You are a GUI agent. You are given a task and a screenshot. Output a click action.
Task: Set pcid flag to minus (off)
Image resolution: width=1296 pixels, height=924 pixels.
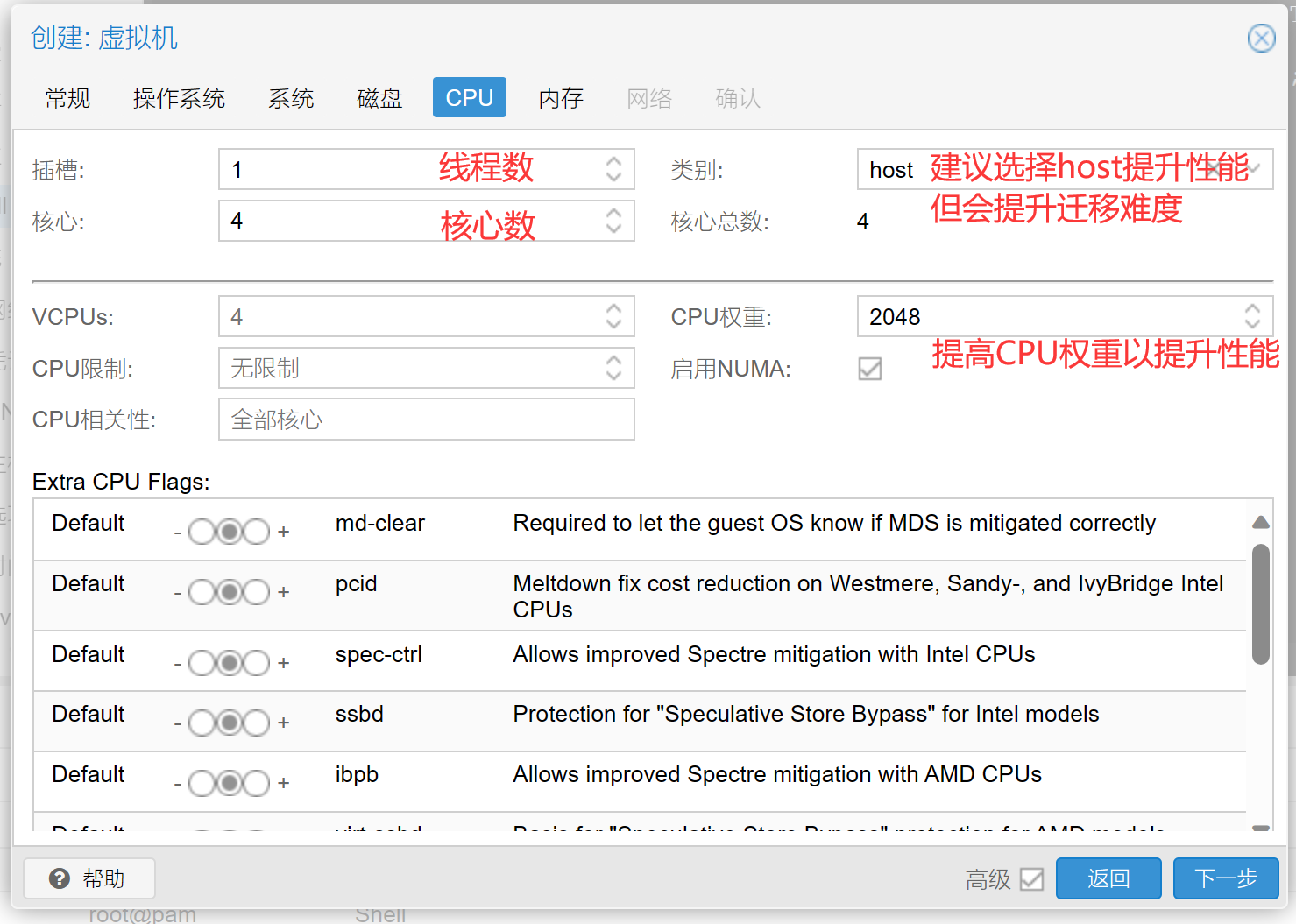[202, 593]
